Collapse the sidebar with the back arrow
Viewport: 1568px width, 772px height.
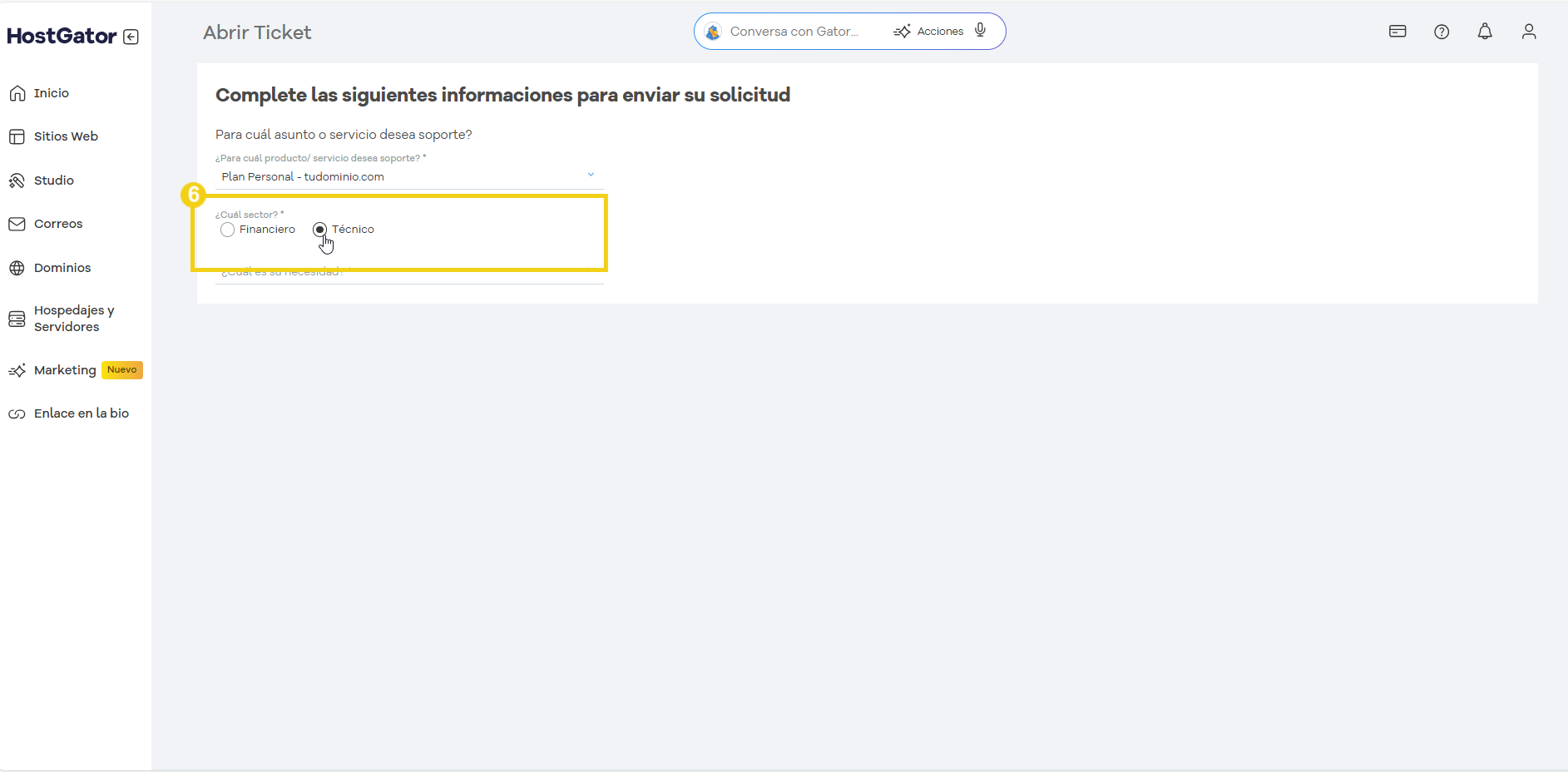(x=131, y=36)
